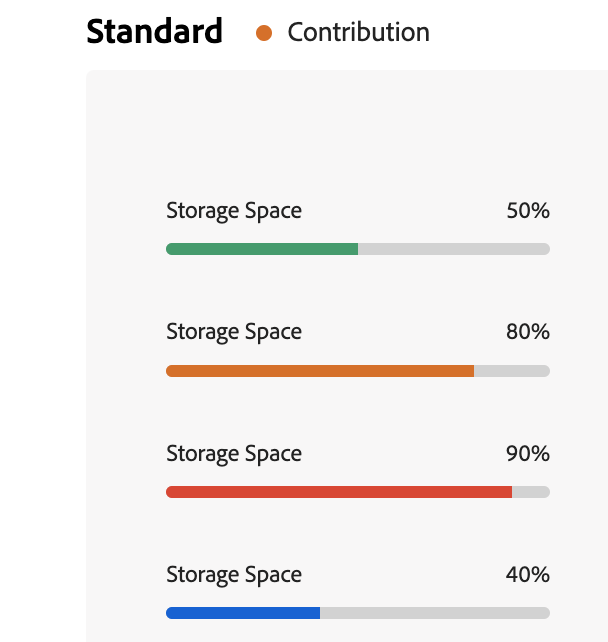The width and height of the screenshot is (608, 642).
Task: Click the Contribution label text
Action: (358, 32)
